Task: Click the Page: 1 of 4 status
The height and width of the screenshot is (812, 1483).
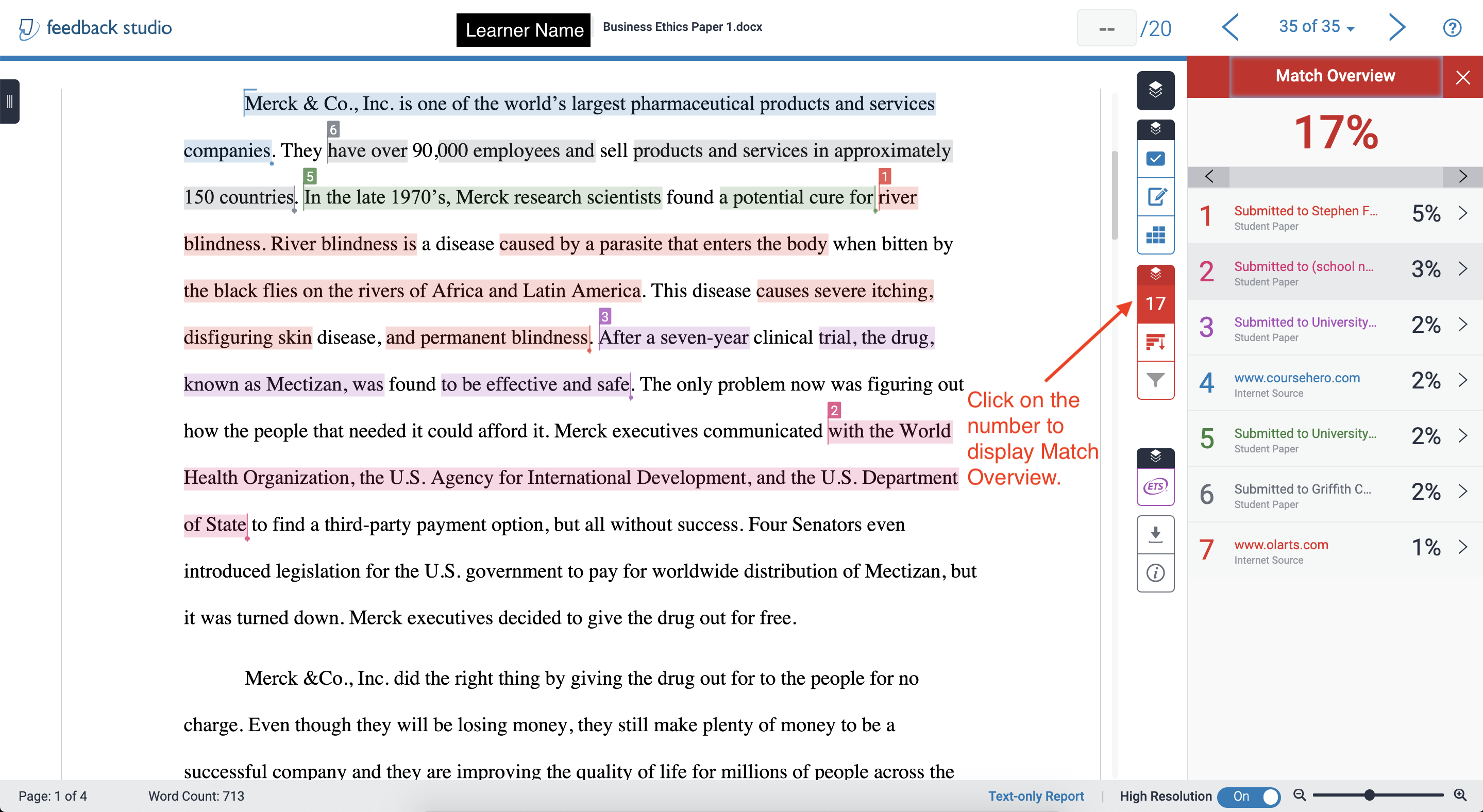Action: click(x=53, y=796)
